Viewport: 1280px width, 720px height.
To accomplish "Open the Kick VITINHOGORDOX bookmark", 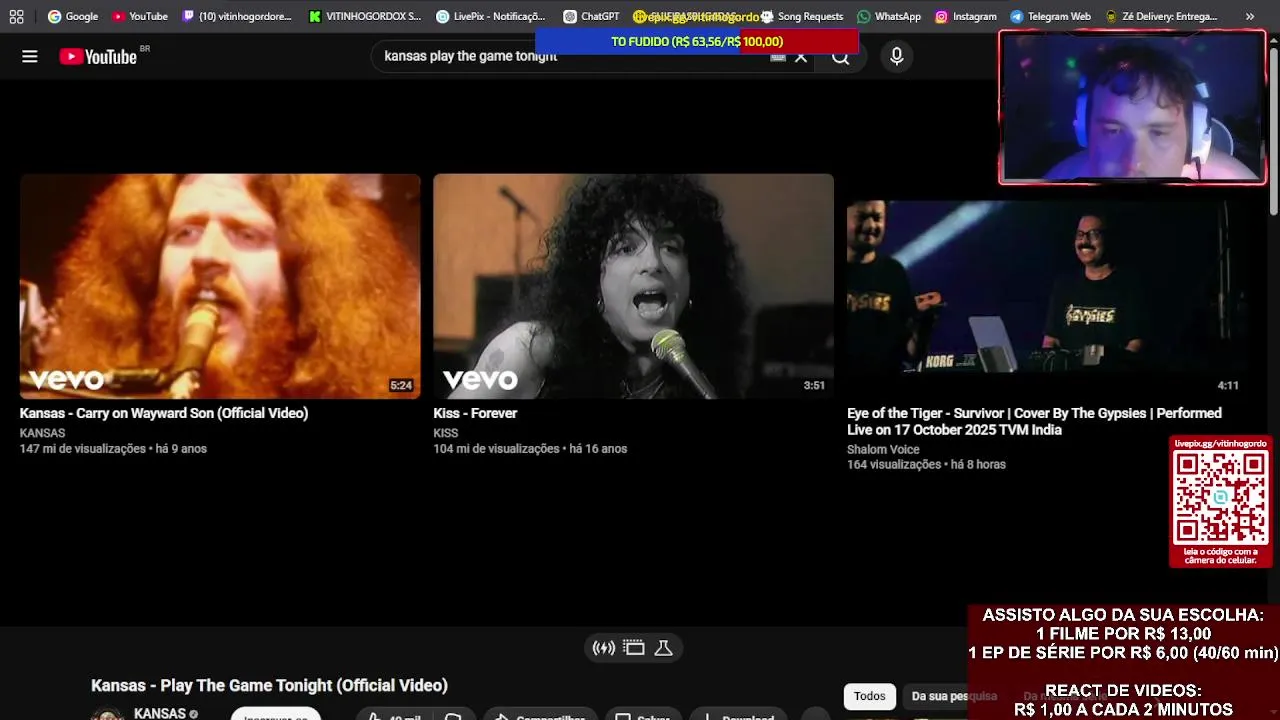I will pos(366,16).
